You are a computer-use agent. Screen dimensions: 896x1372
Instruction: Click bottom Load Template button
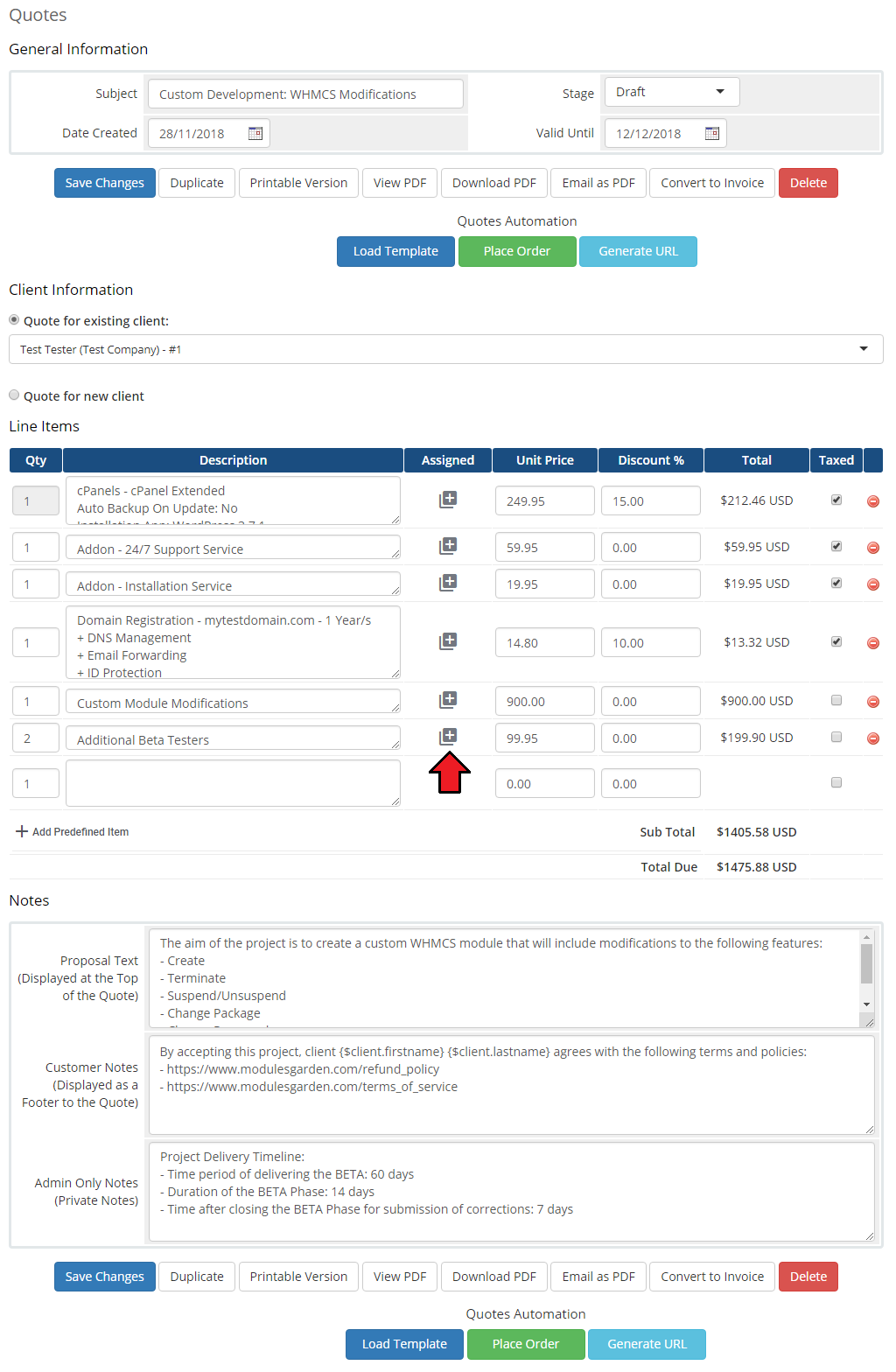point(404,1344)
